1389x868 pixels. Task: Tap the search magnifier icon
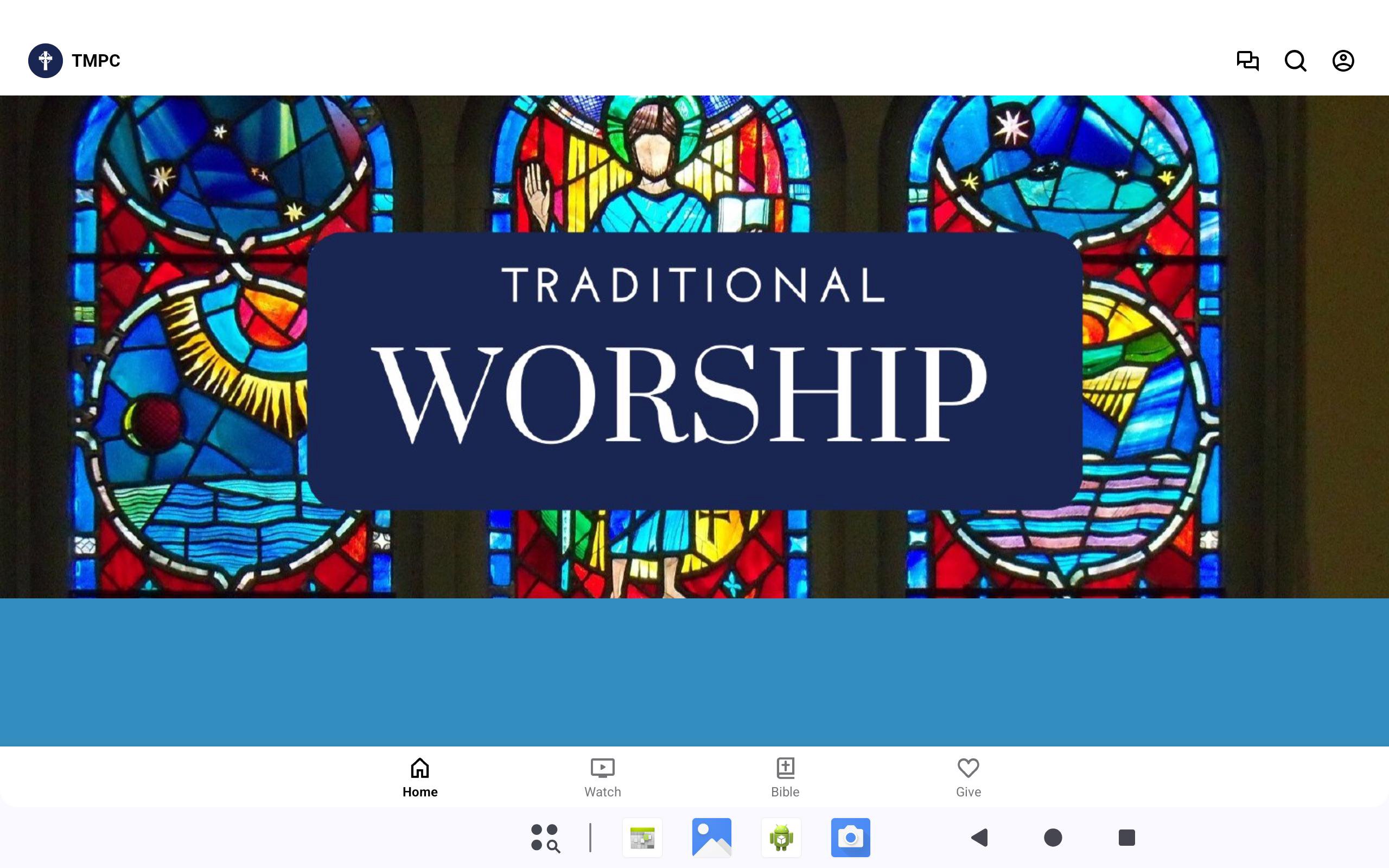coord(1295,61)
